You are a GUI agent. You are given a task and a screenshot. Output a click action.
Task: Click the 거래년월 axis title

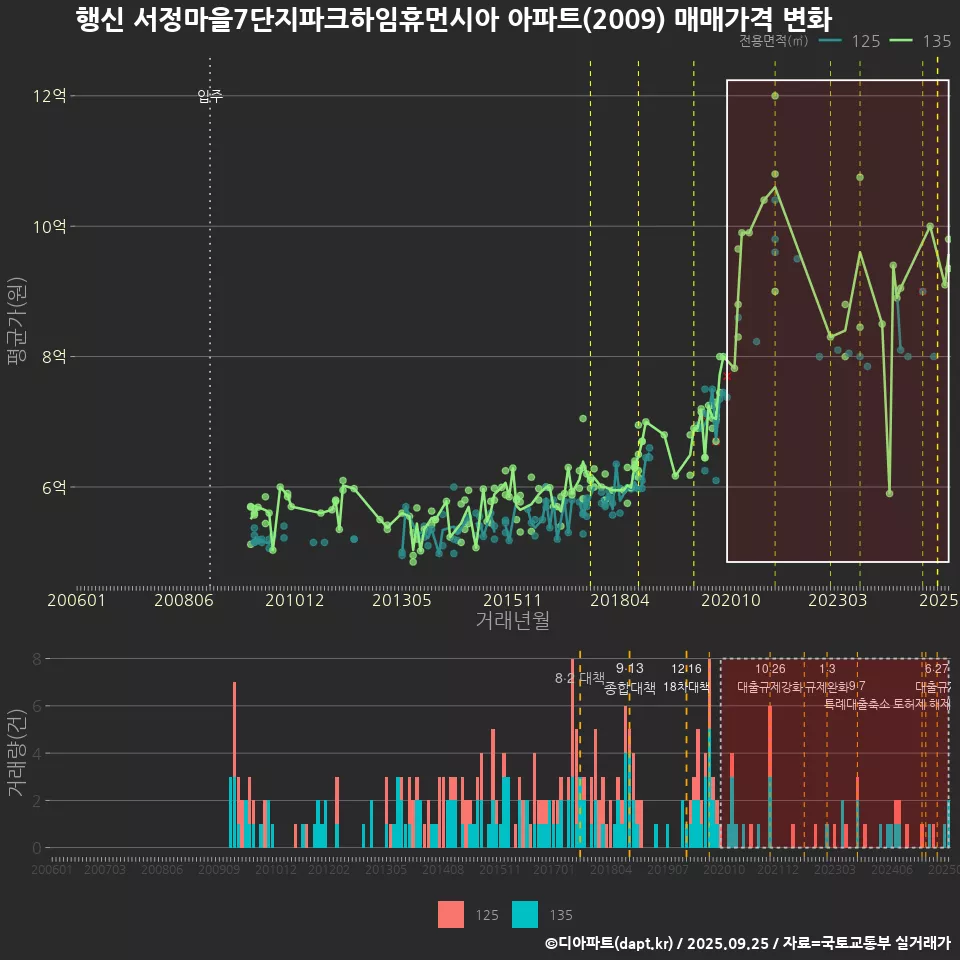pyautogui.click(x=512, y=621)
